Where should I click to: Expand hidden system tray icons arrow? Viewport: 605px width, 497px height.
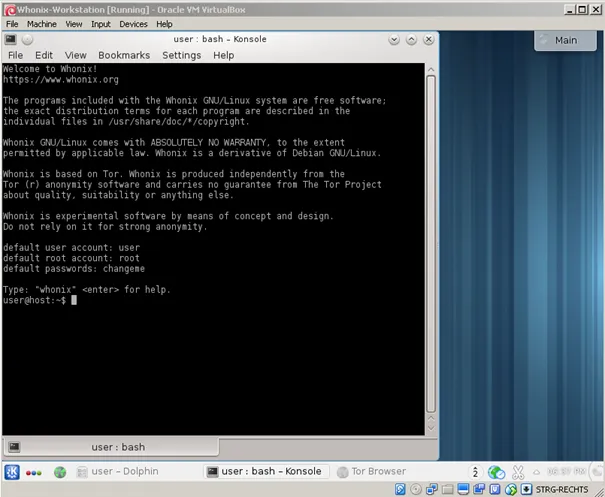[x=536, y=472]
